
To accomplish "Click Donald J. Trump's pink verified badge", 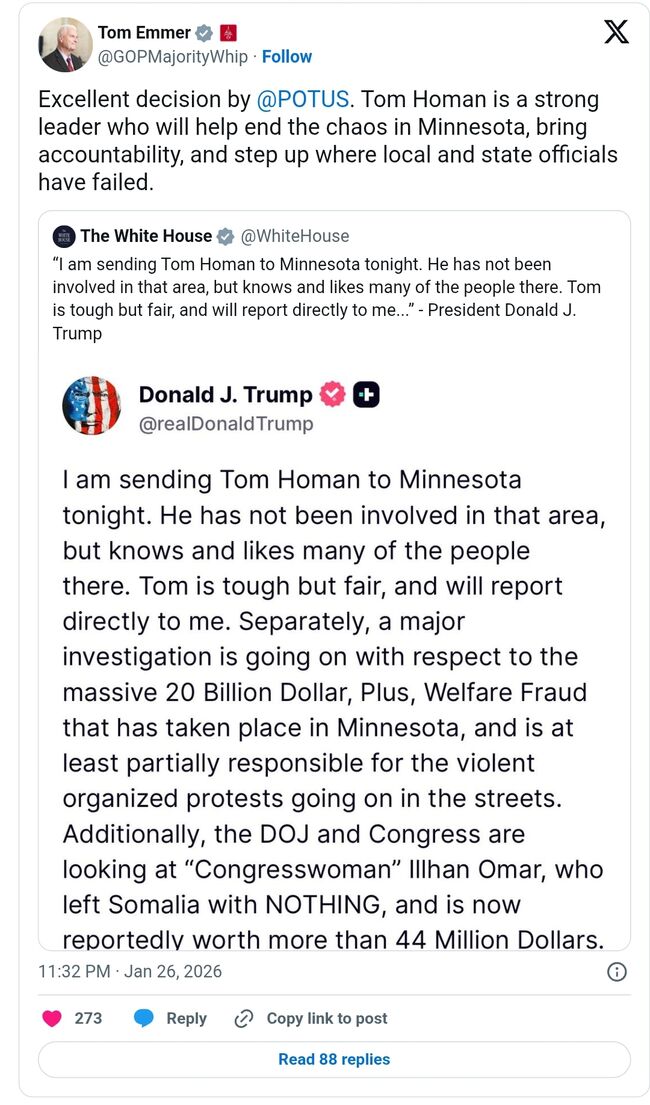I will pos(332,395).
